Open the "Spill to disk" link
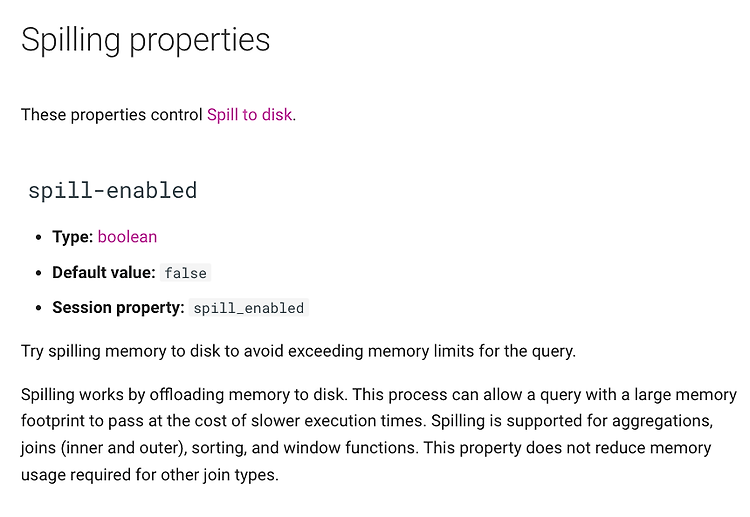 pyautogui.click(x=249, y=115)
